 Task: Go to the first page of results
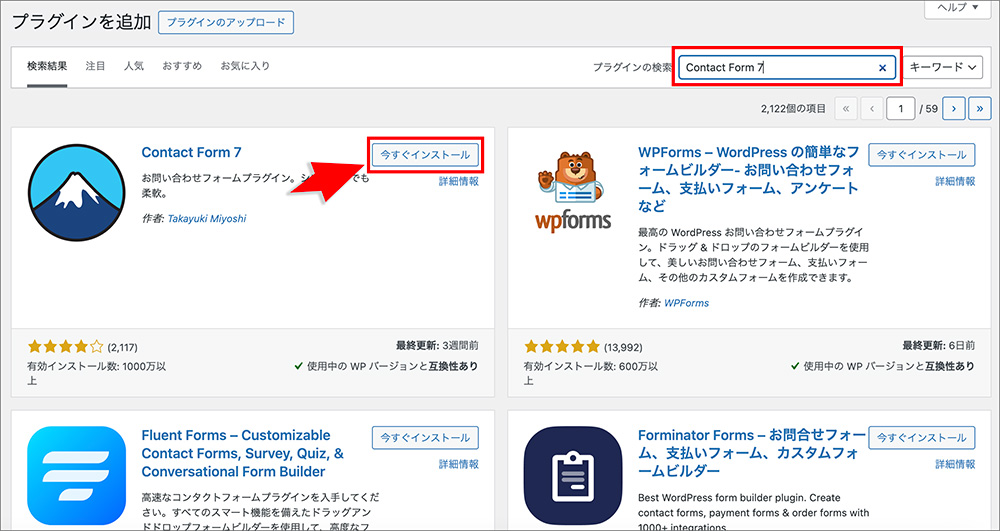coord(846,108)
